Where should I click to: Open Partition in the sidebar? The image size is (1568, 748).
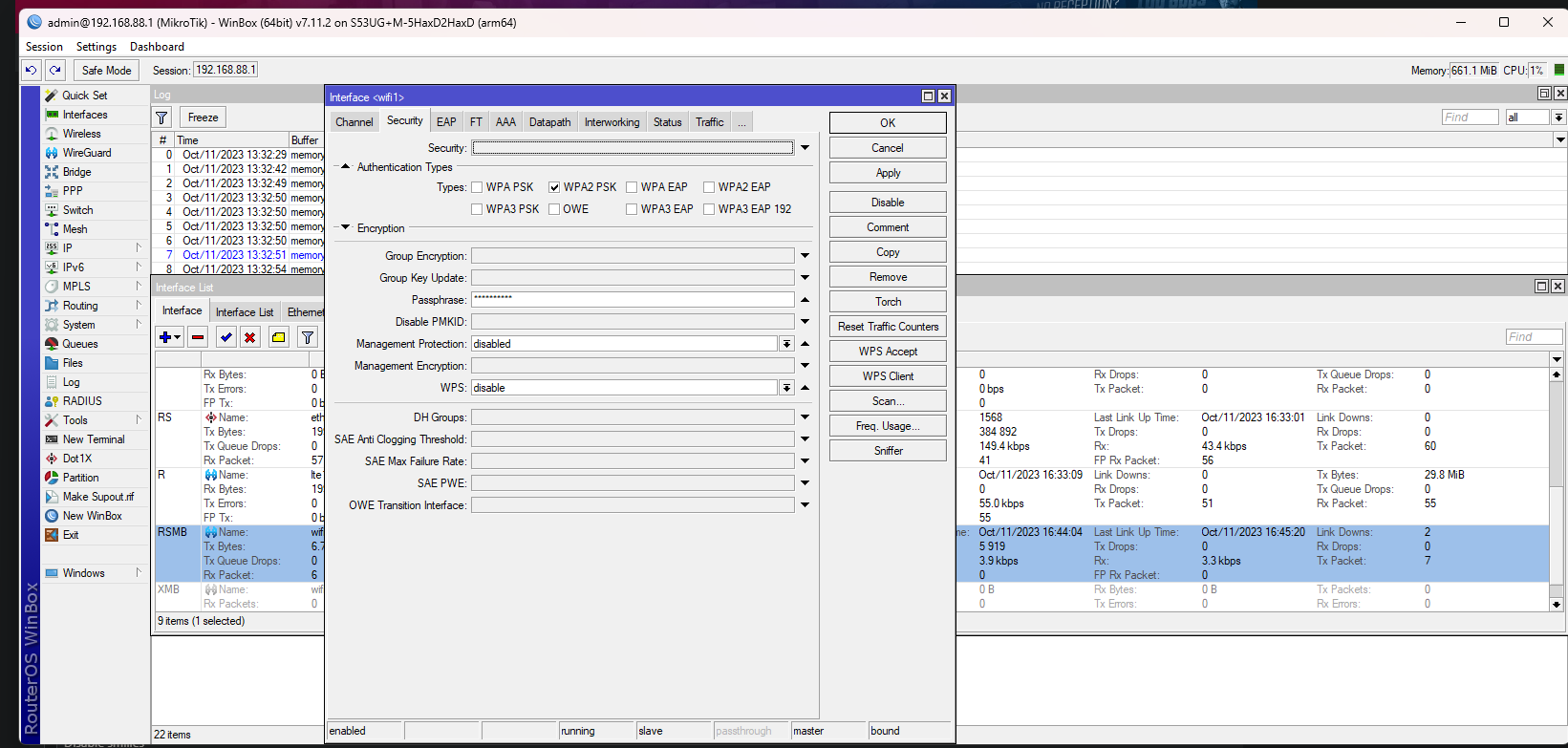tap(80, 478)
